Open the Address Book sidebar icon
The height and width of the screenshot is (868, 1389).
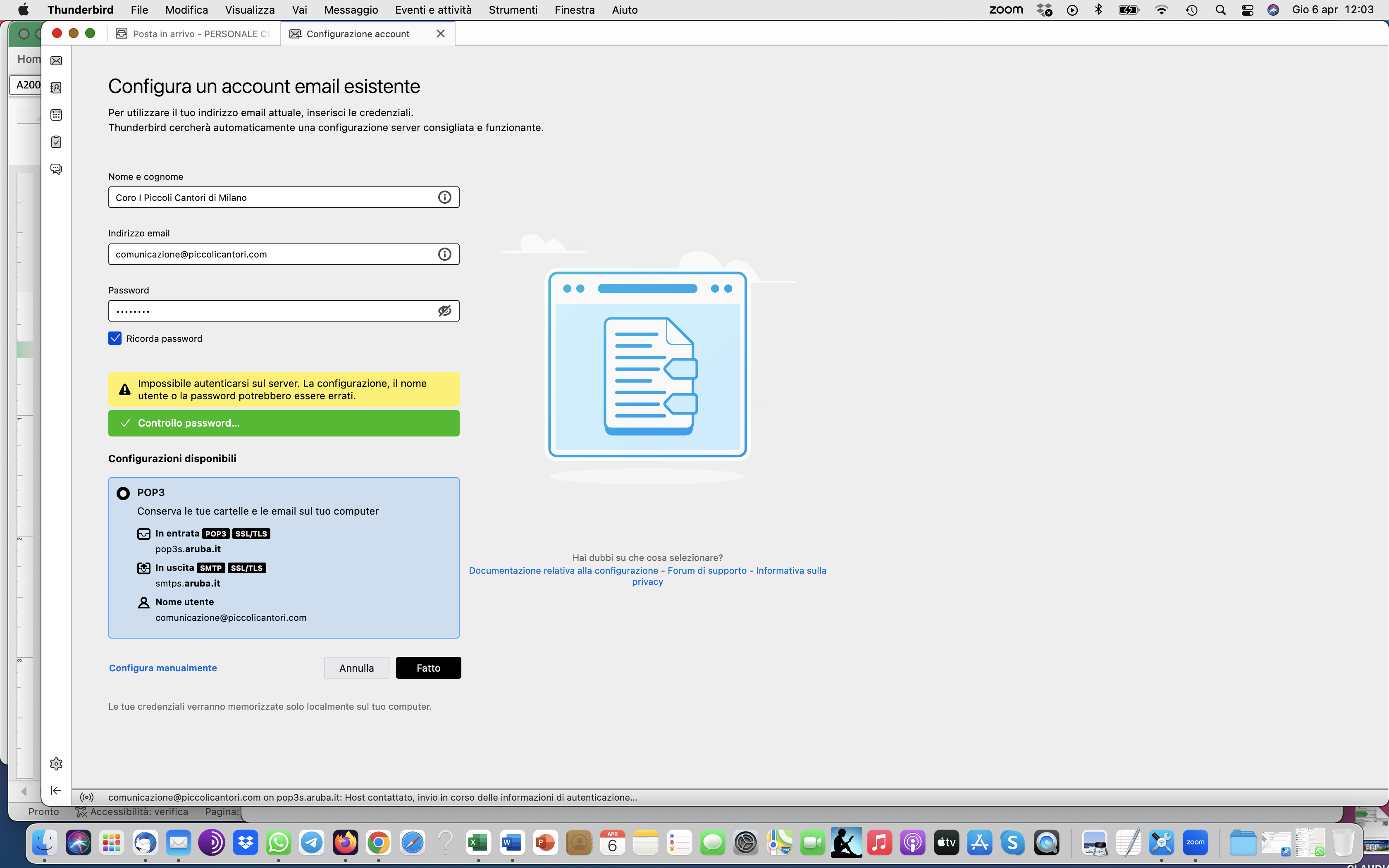(x=56, y=88)
